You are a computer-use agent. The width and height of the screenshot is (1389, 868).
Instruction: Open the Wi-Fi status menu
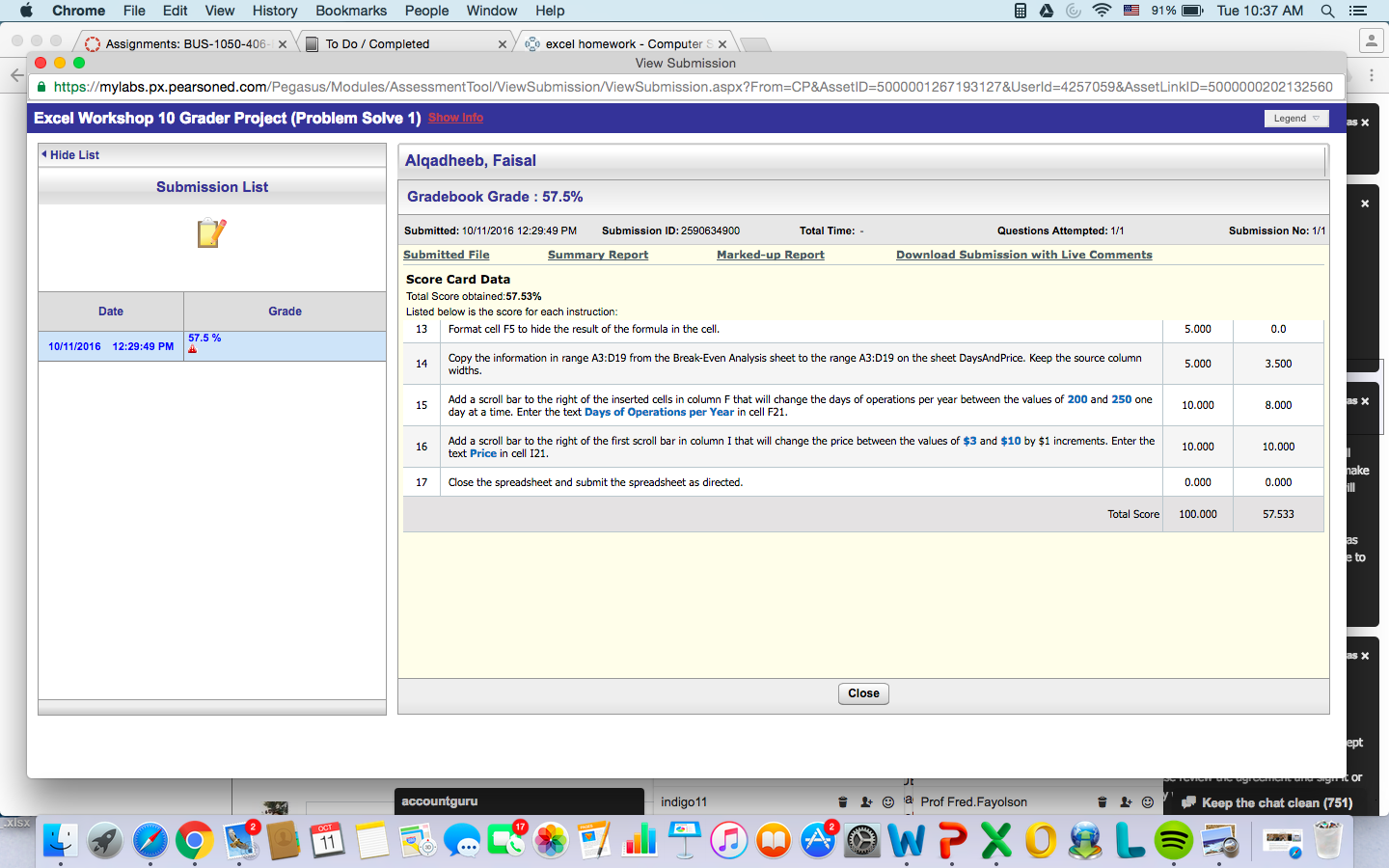[x=1102, y=11]
